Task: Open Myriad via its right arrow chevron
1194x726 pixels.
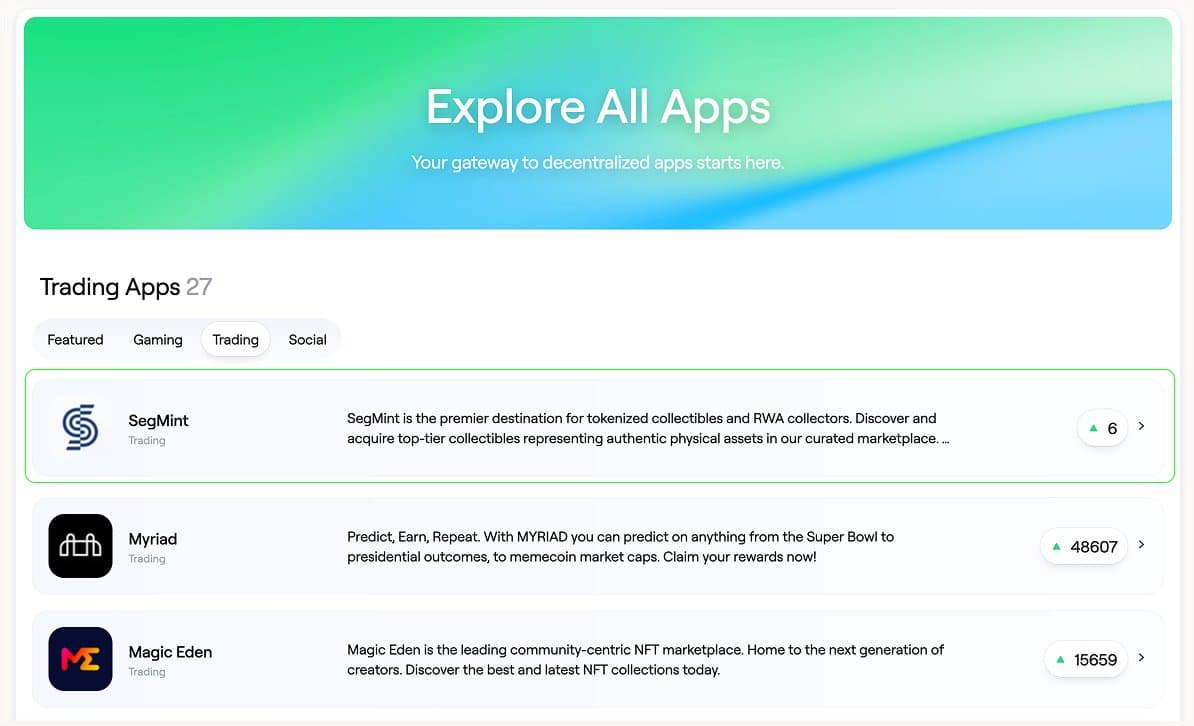Action: click(x=1142, y=546)
